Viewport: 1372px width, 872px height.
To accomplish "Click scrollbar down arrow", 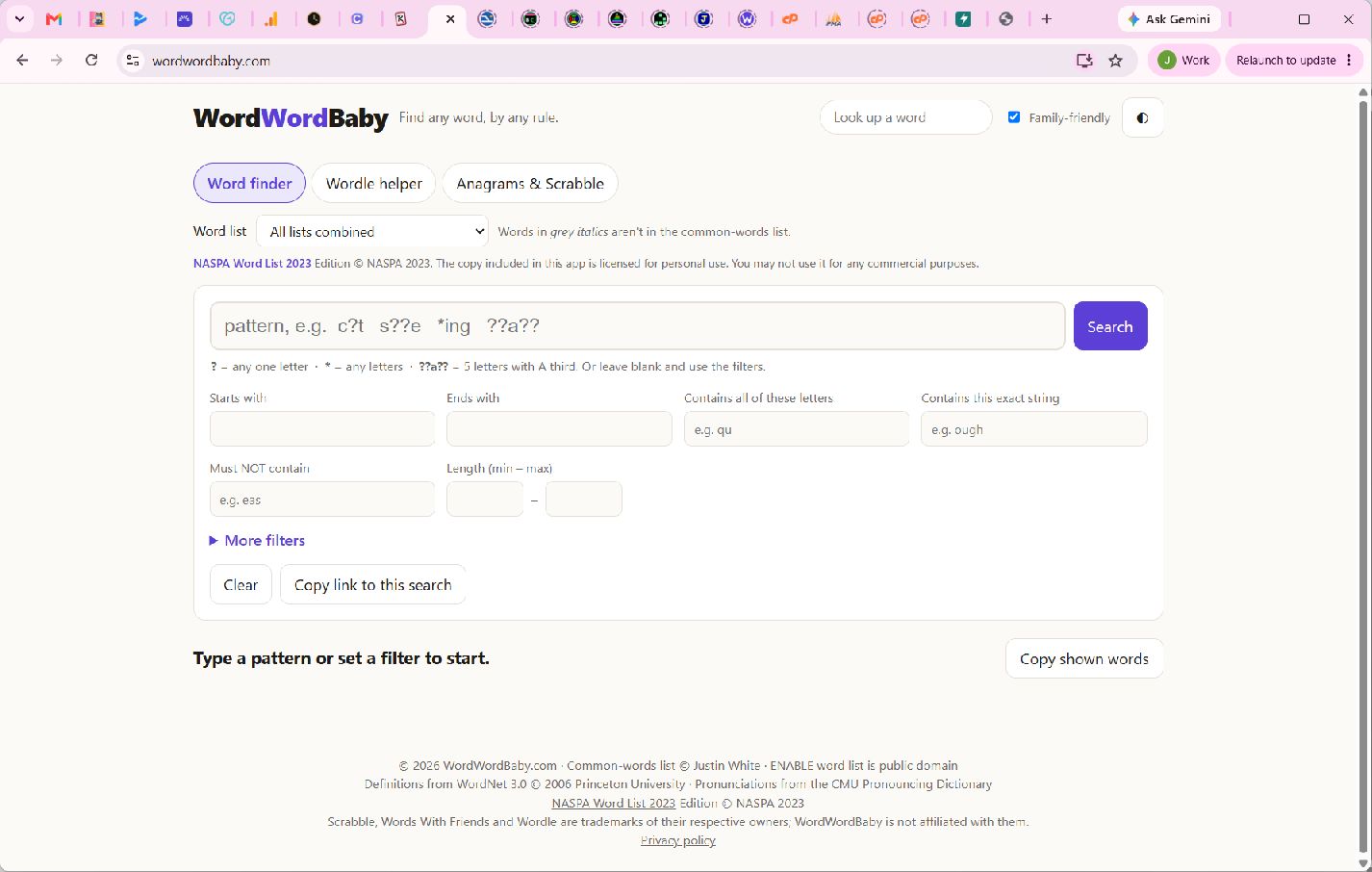I will (x=1363, y=861).
